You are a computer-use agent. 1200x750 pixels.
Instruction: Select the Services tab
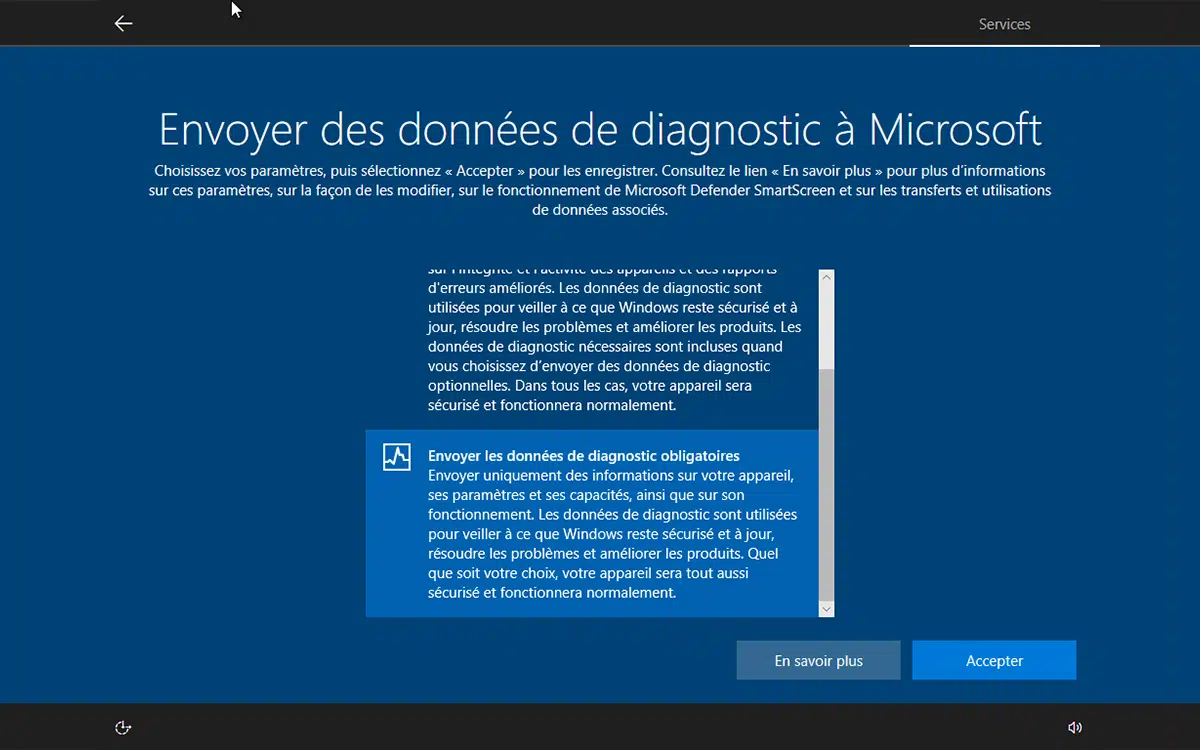coord(1004,24)
